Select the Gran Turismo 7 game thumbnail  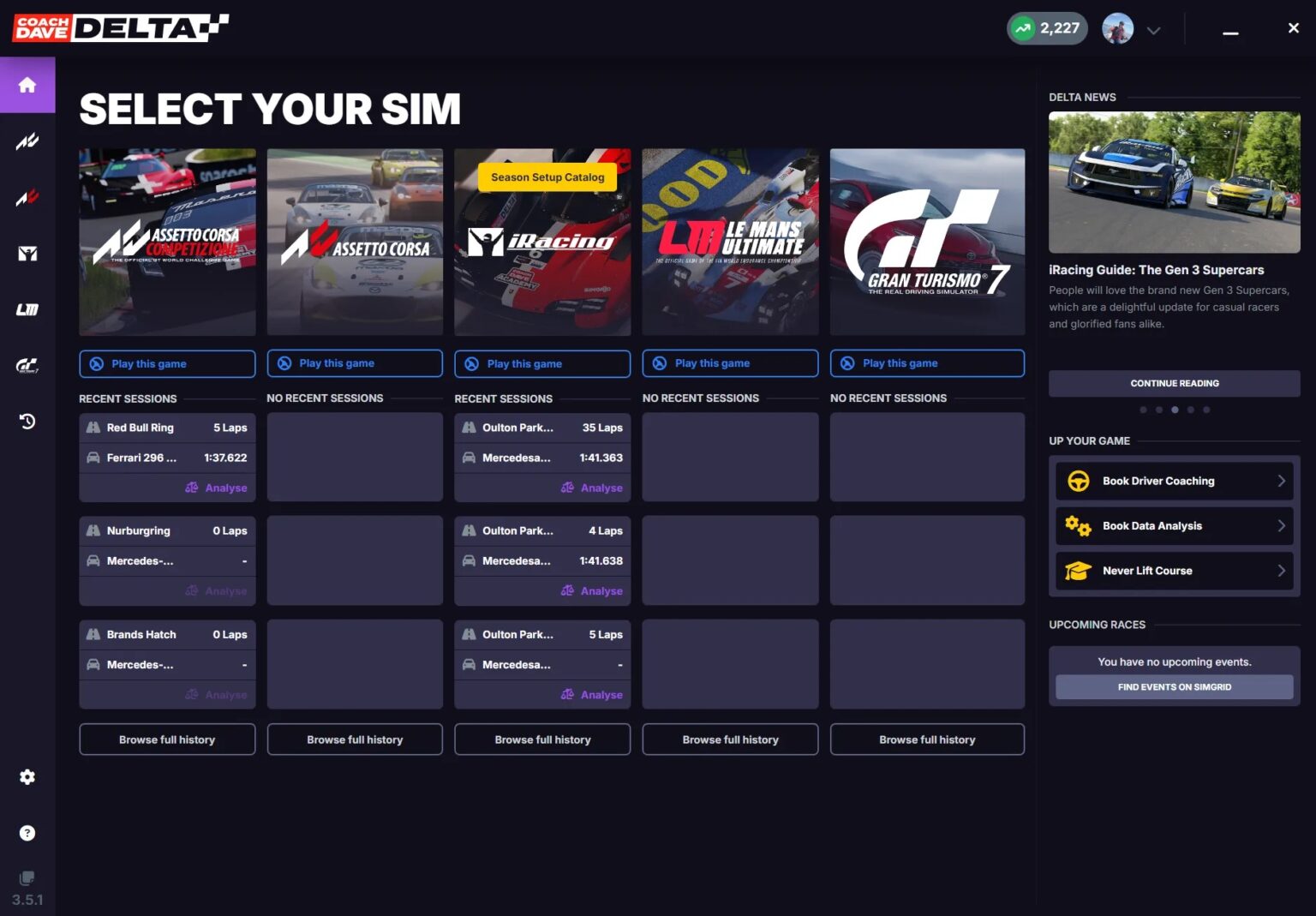click(927, 242)
